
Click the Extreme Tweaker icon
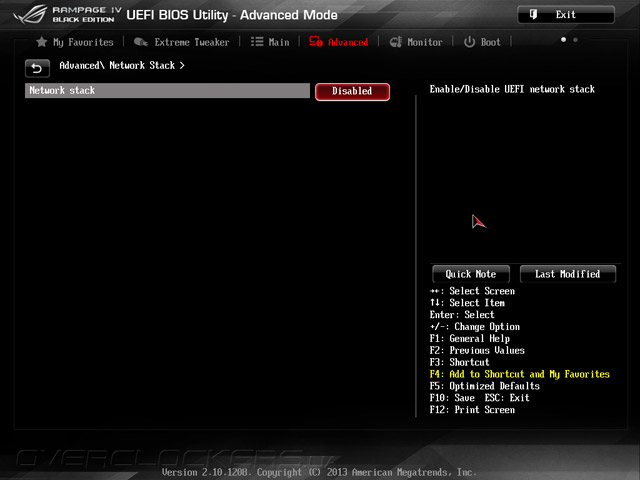pyautogui.click(x=140, y=42)
